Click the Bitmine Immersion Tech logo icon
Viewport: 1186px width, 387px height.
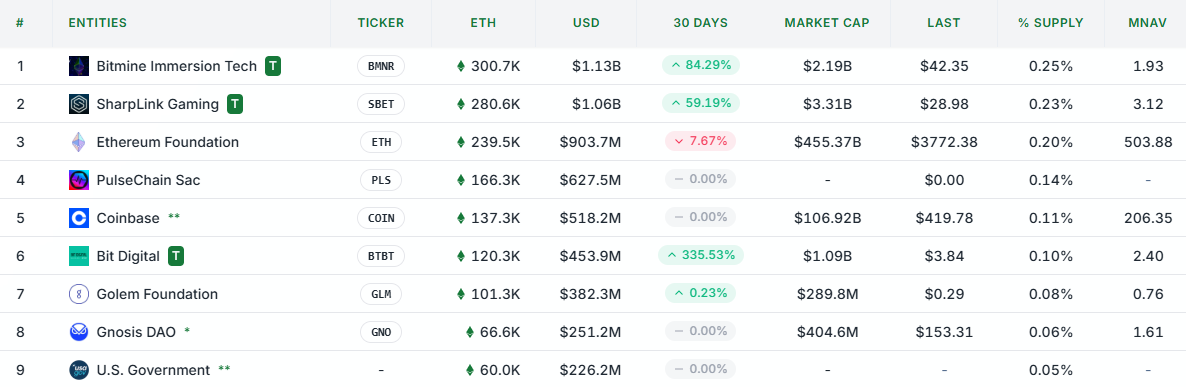(x=79, y=67)
